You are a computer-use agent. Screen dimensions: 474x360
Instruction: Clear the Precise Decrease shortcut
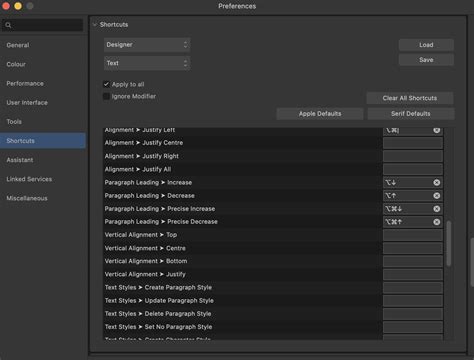(x=436, y=222)
